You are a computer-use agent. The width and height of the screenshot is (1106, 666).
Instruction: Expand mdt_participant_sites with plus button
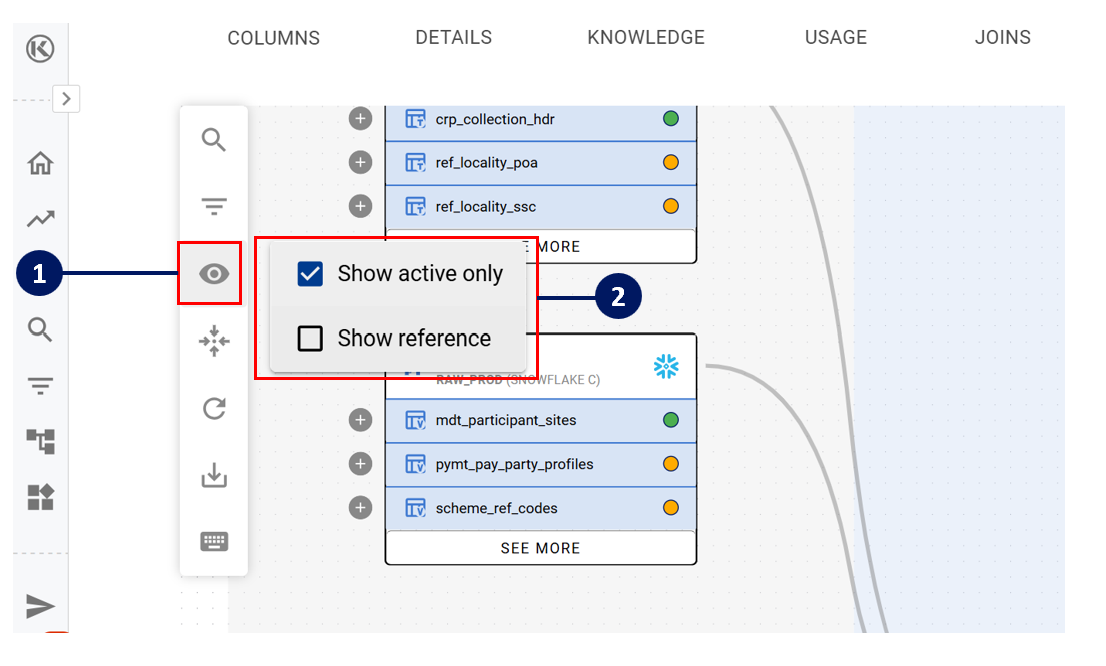(x=360, y=420)
